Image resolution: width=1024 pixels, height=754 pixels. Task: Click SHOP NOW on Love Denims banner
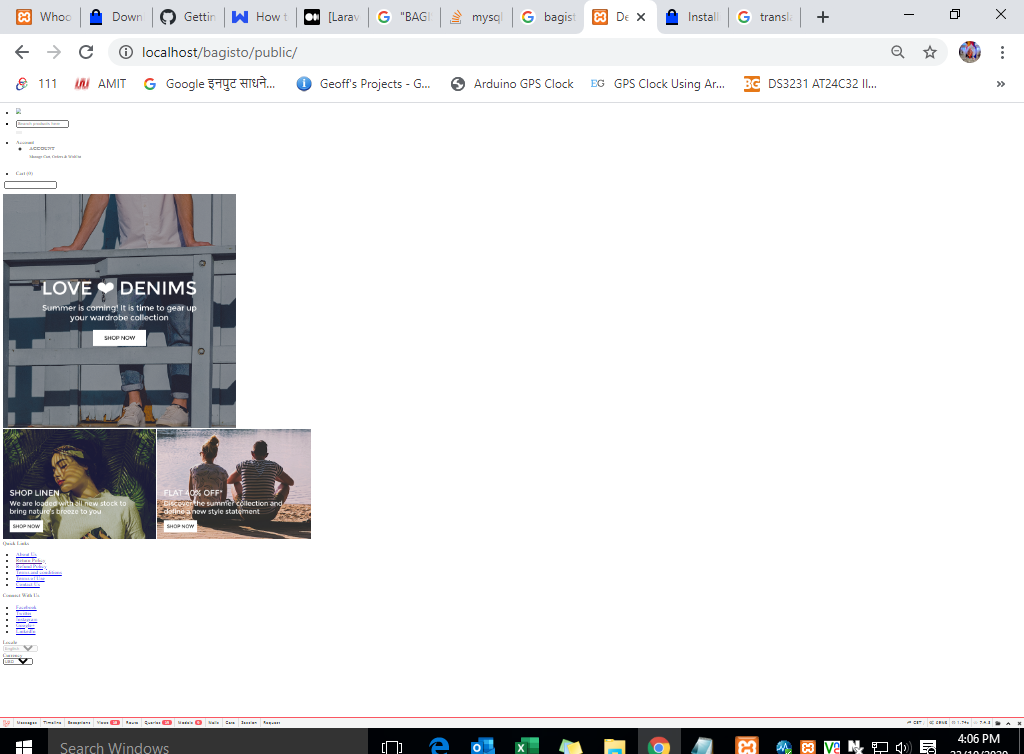pyautogui.click(x=120, y=338)
